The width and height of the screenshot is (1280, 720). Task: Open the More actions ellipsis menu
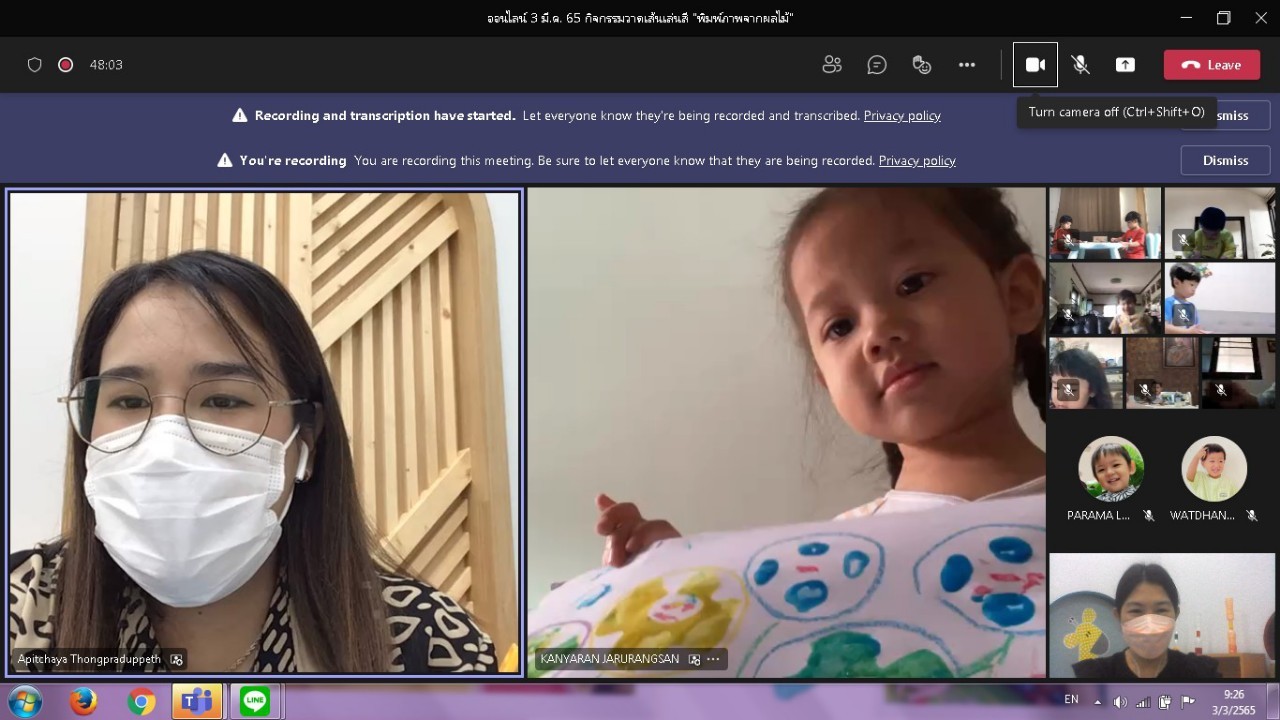tap(966, 65)
